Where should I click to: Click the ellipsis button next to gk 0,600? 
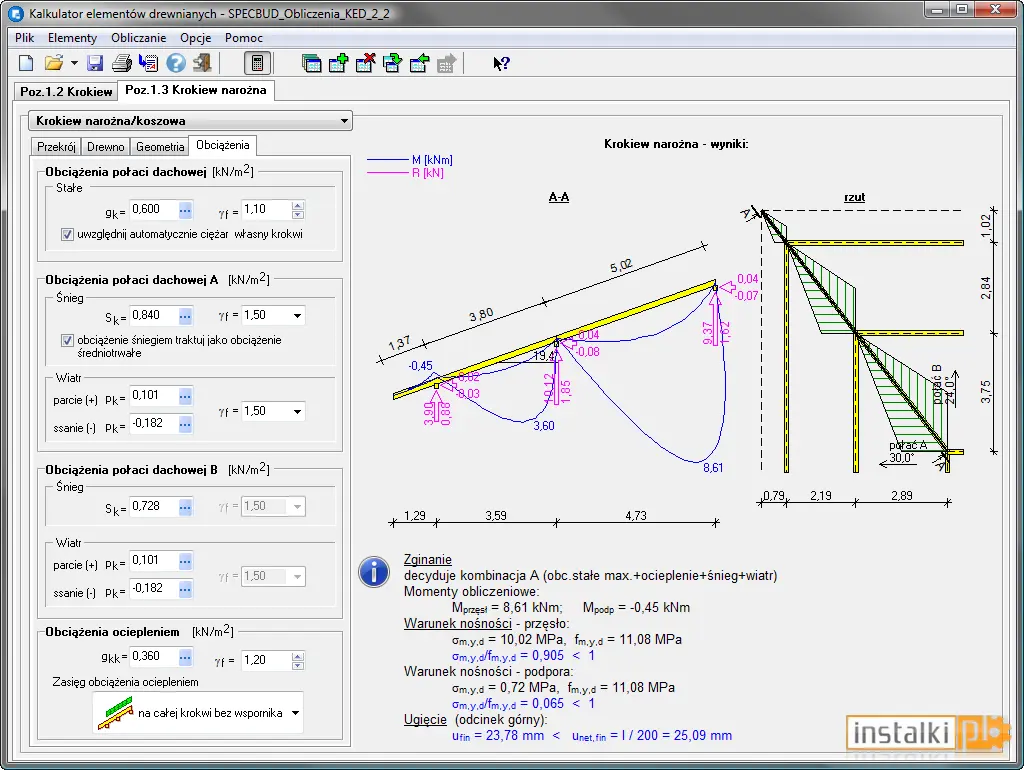coord(185,210)
